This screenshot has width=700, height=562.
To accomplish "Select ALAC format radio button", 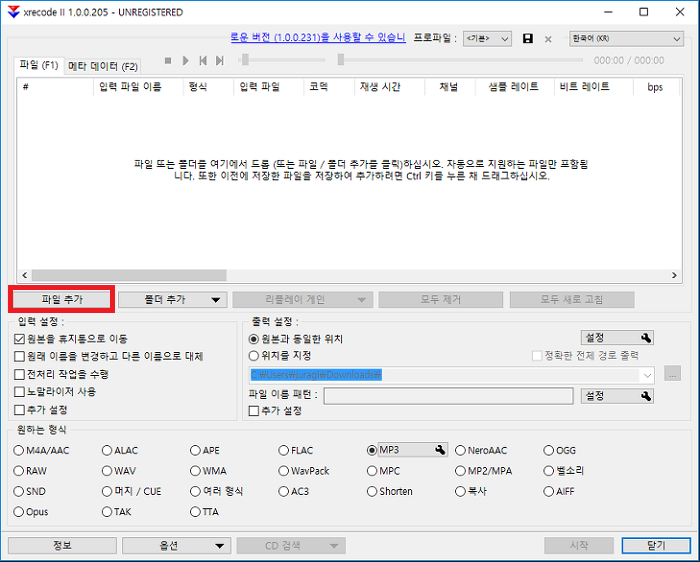I will point(107,450).
